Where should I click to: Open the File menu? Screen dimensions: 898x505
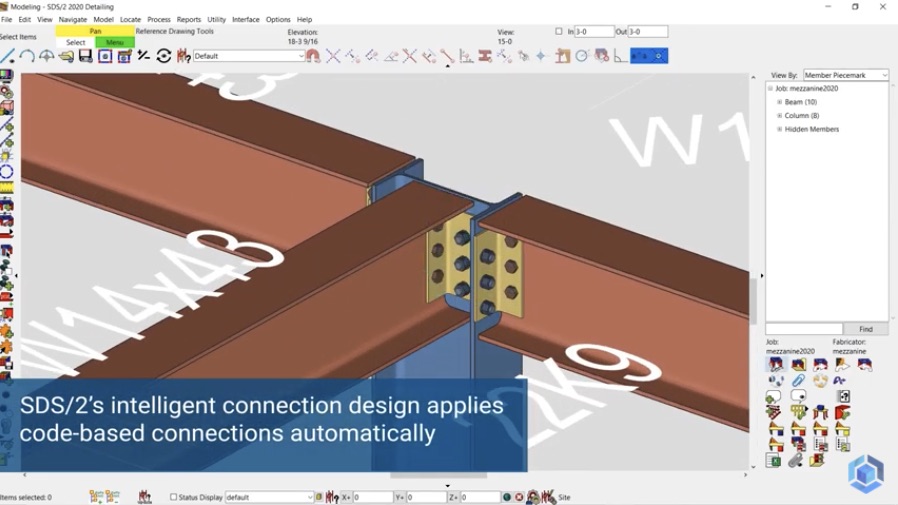pos(6,19)
